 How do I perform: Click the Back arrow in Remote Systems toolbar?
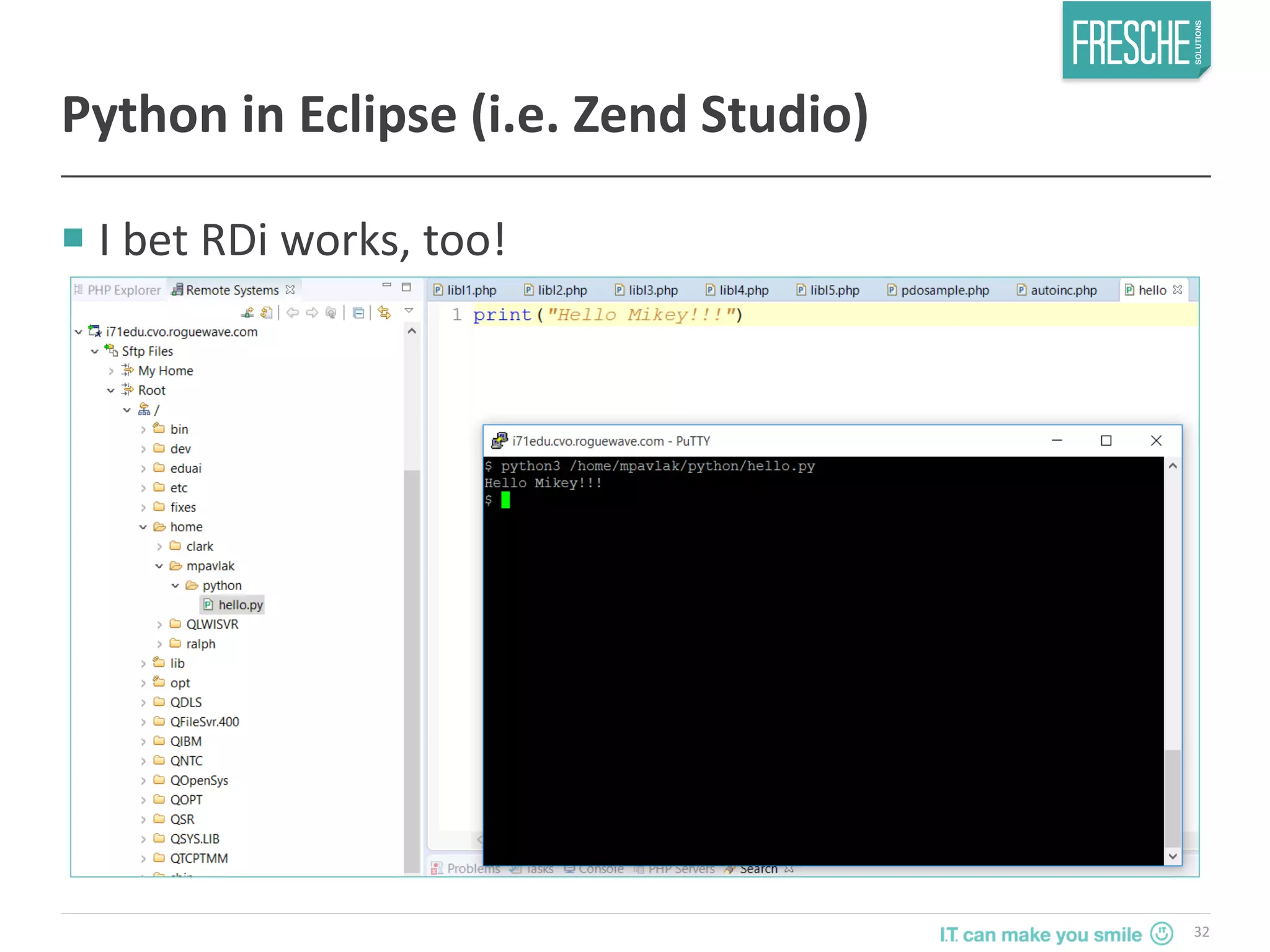293,312
